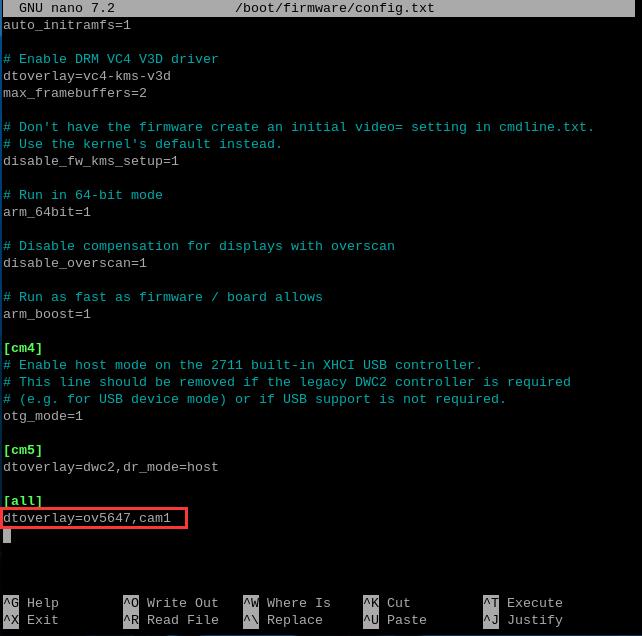Click the [cm4] section header

coord(23,348)
